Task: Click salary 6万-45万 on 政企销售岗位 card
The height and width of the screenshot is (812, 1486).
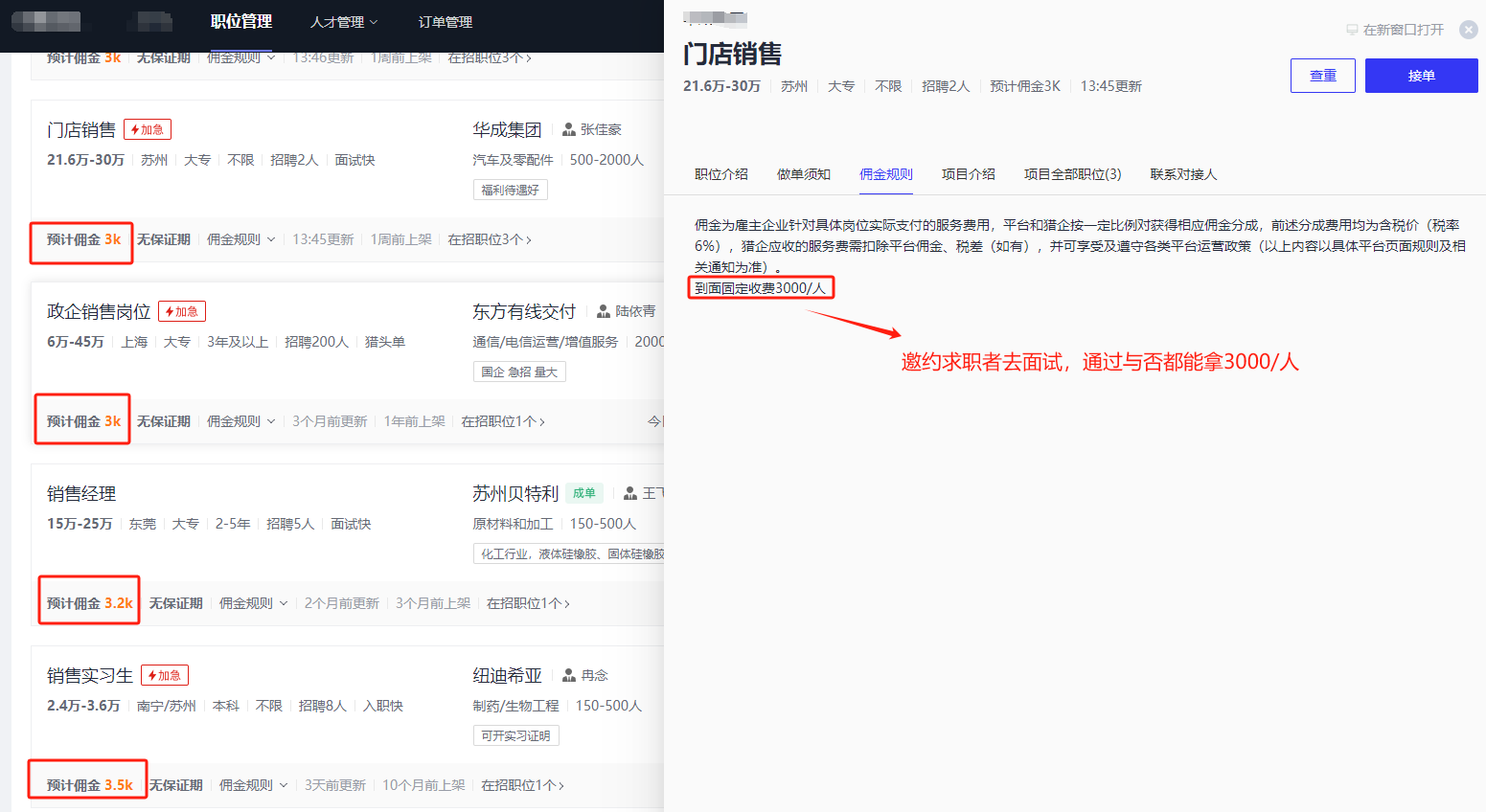Action: 76,342
